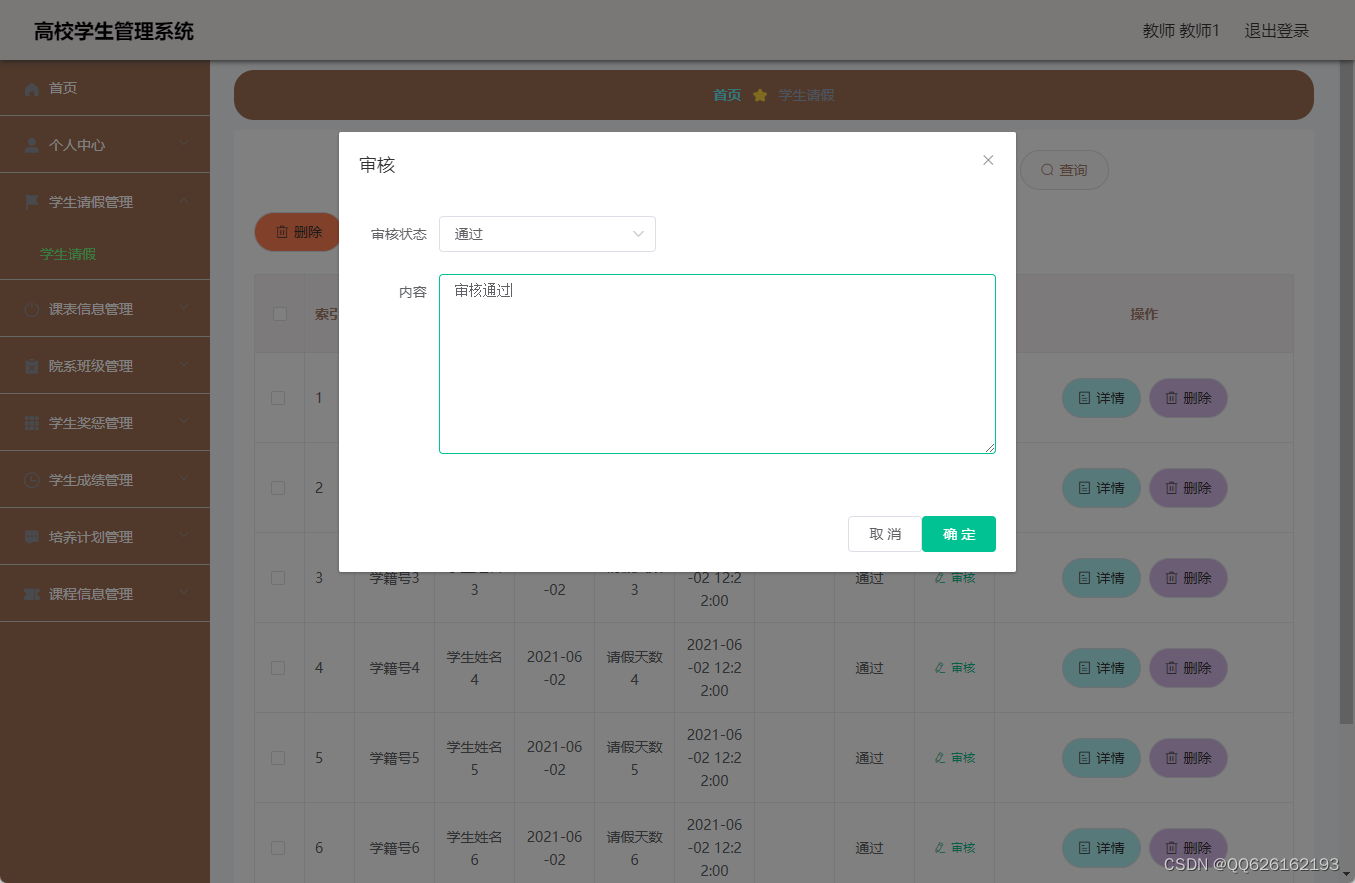Screen dimensions: 1355x883
Task: Select the 学生请假 submenu item
Action: point(68,254)
